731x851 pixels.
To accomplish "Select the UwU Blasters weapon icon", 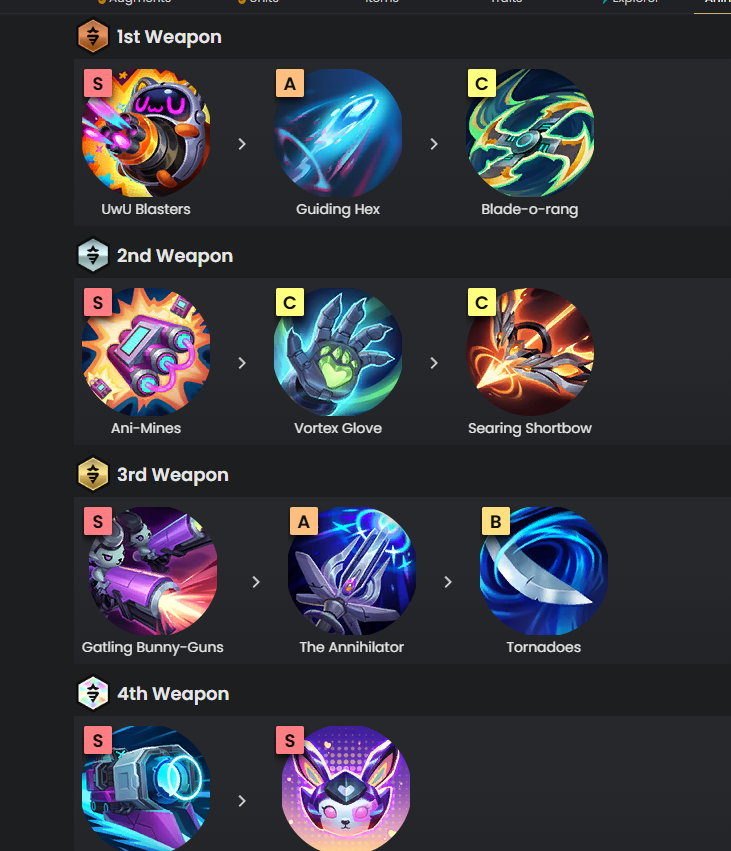I will 146,133.
